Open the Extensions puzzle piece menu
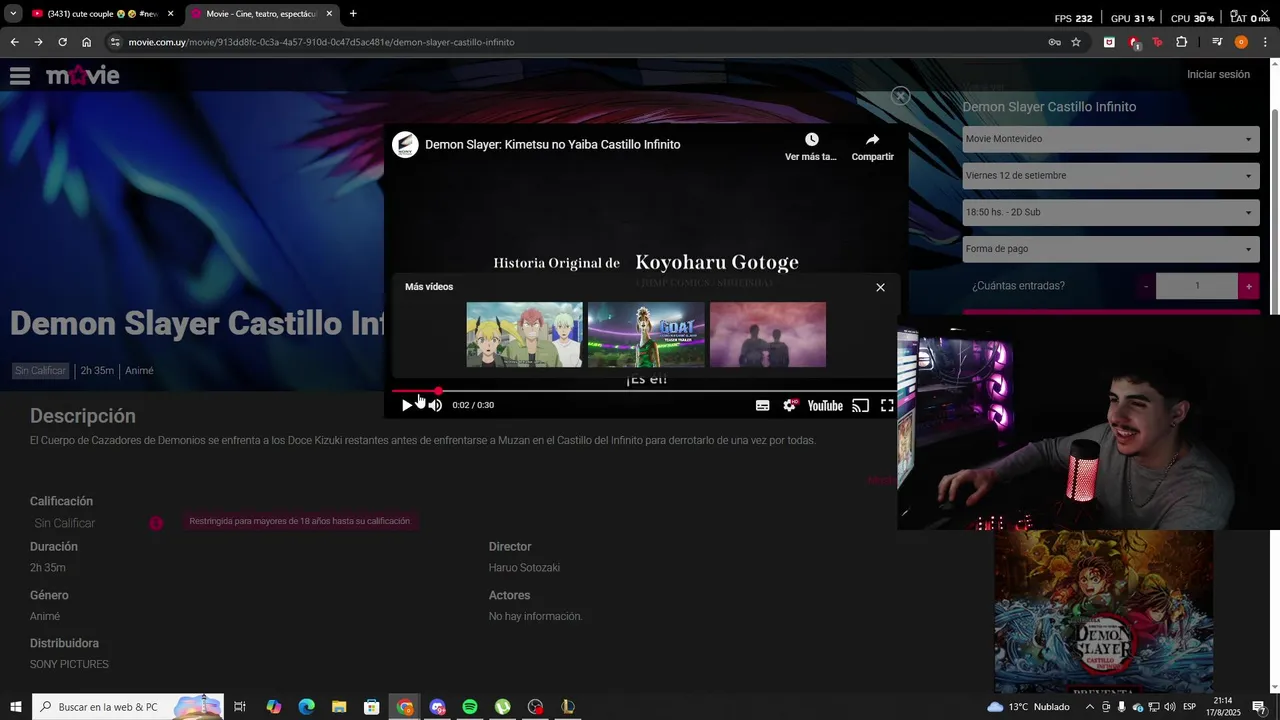 point(1182,42)
